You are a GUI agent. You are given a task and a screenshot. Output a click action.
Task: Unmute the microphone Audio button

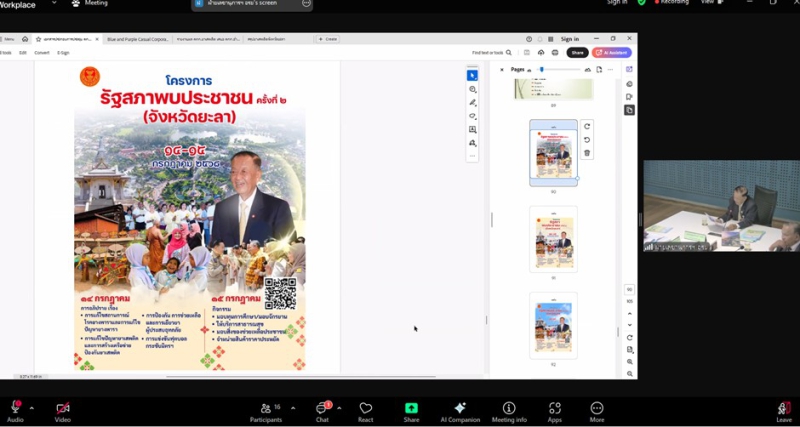point(15,409)
